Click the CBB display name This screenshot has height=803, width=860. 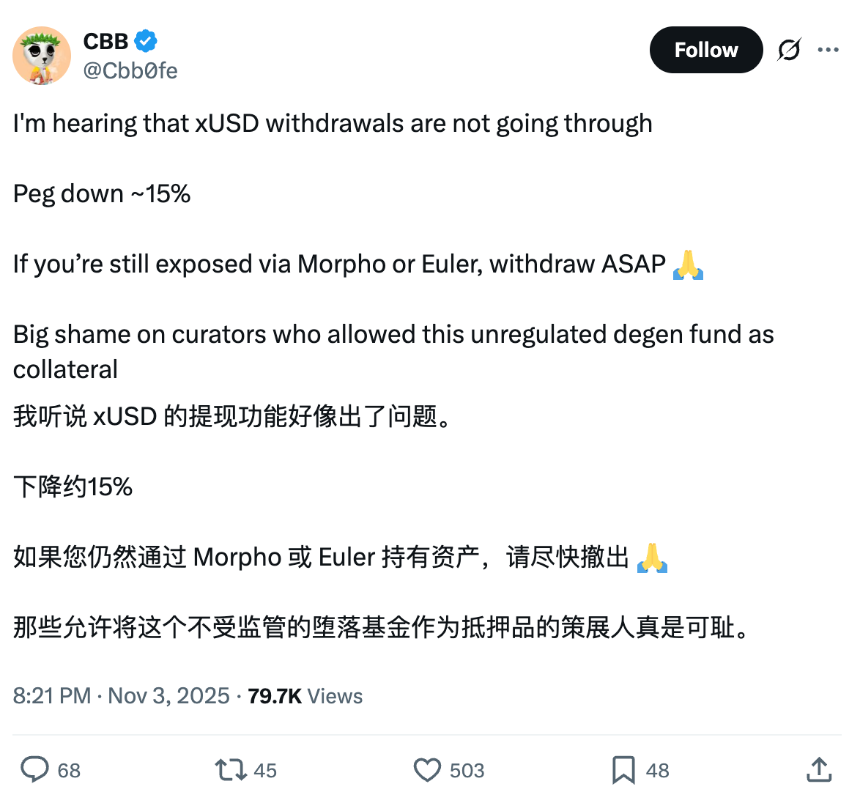click(x=104, y=41)
